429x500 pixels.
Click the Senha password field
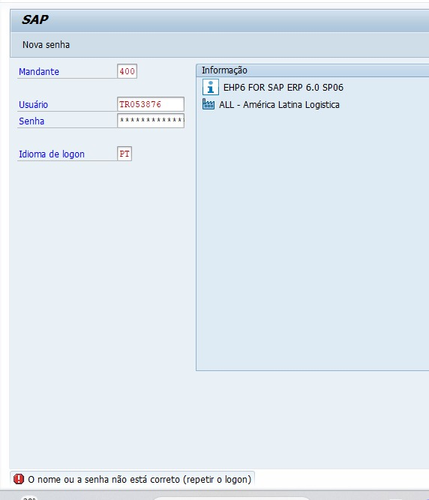151,120
